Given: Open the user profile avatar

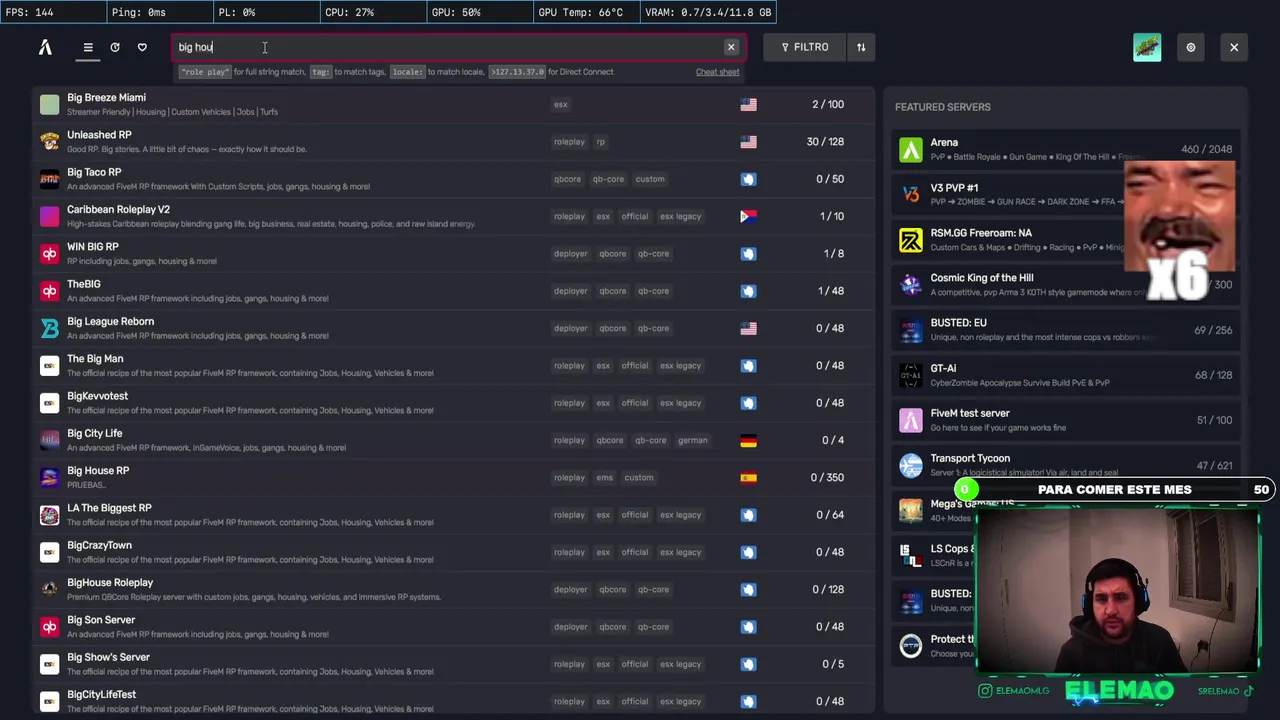Looking at the screenshot, I should coord(1147,47).
